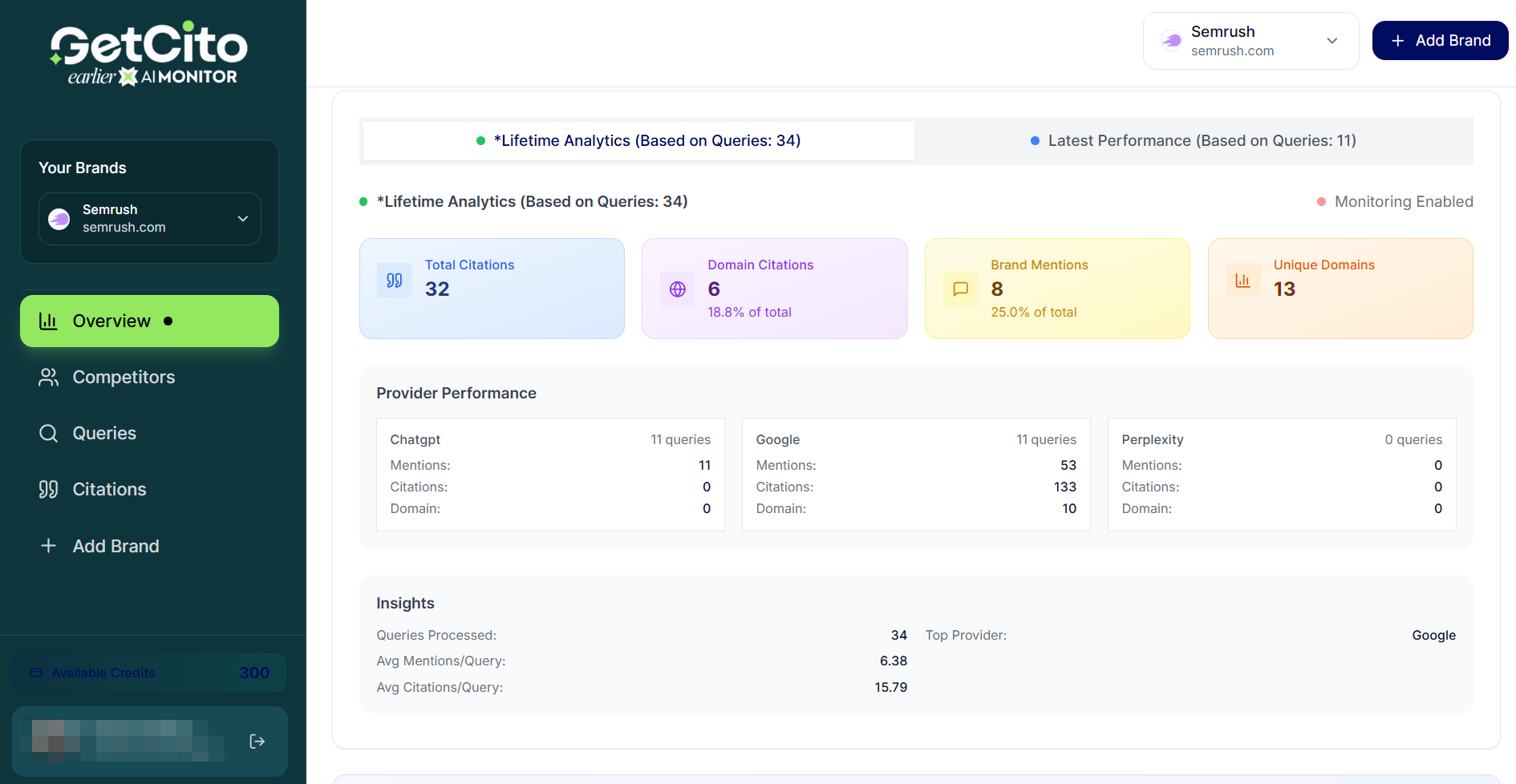
Task: Click the Chatgpt provider heading
Action: point(415,440)
